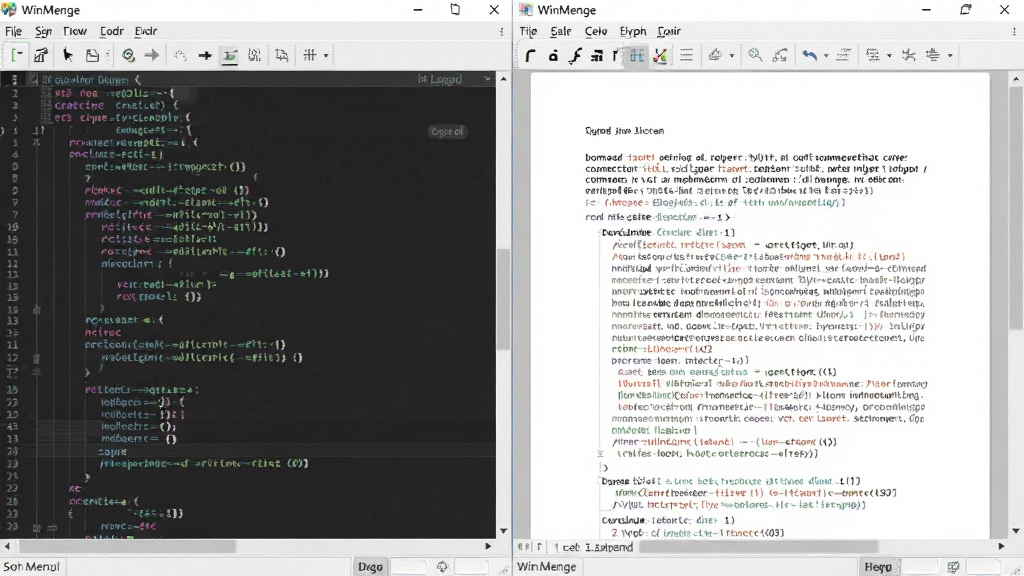Image resolution: width=1024 pixels, height=576 pixels.
Task: Click the green circular refresh icon
Action: (128, 56)
